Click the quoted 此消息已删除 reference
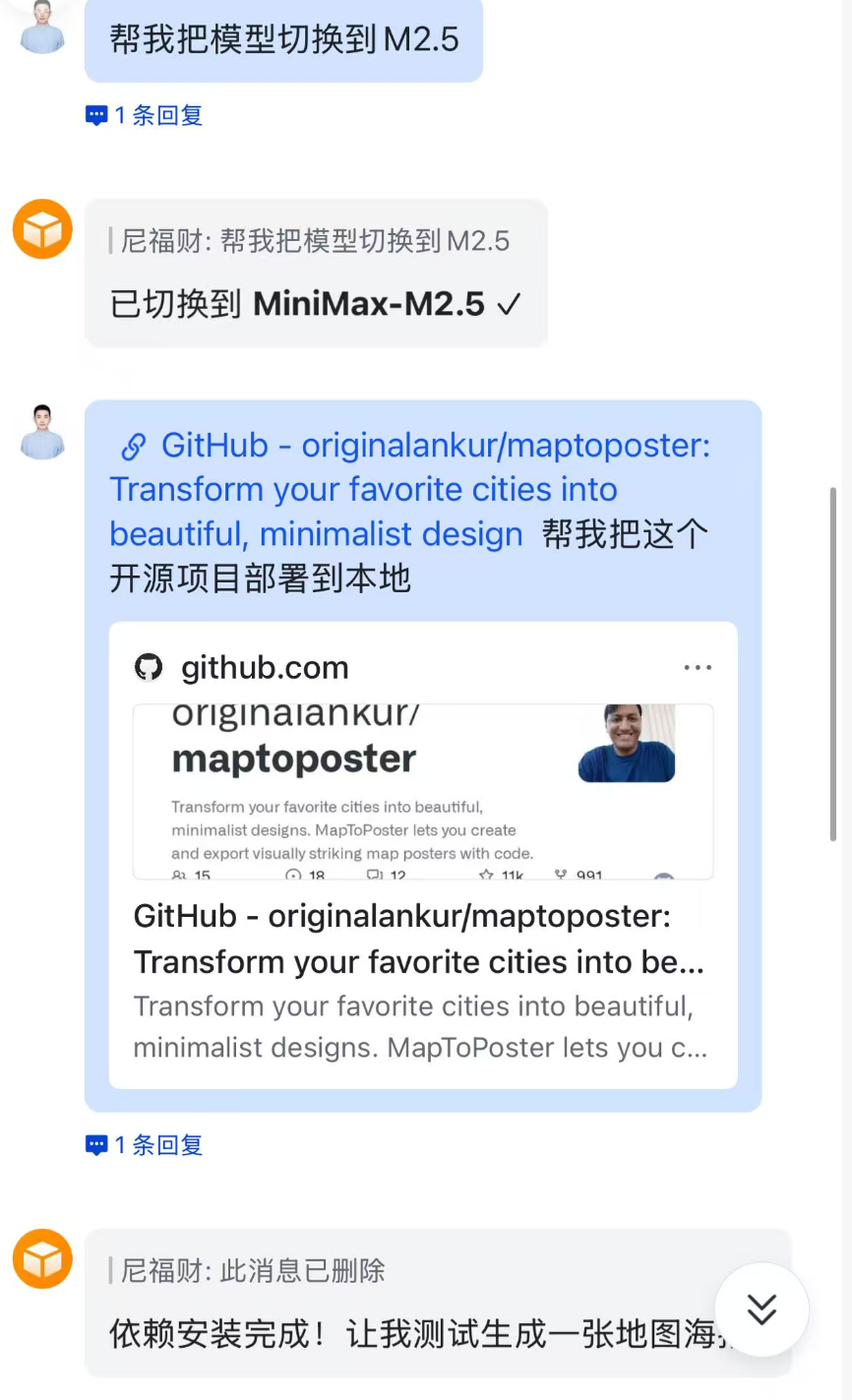This screenshot has height=1400, width=852. point(253,1271)
